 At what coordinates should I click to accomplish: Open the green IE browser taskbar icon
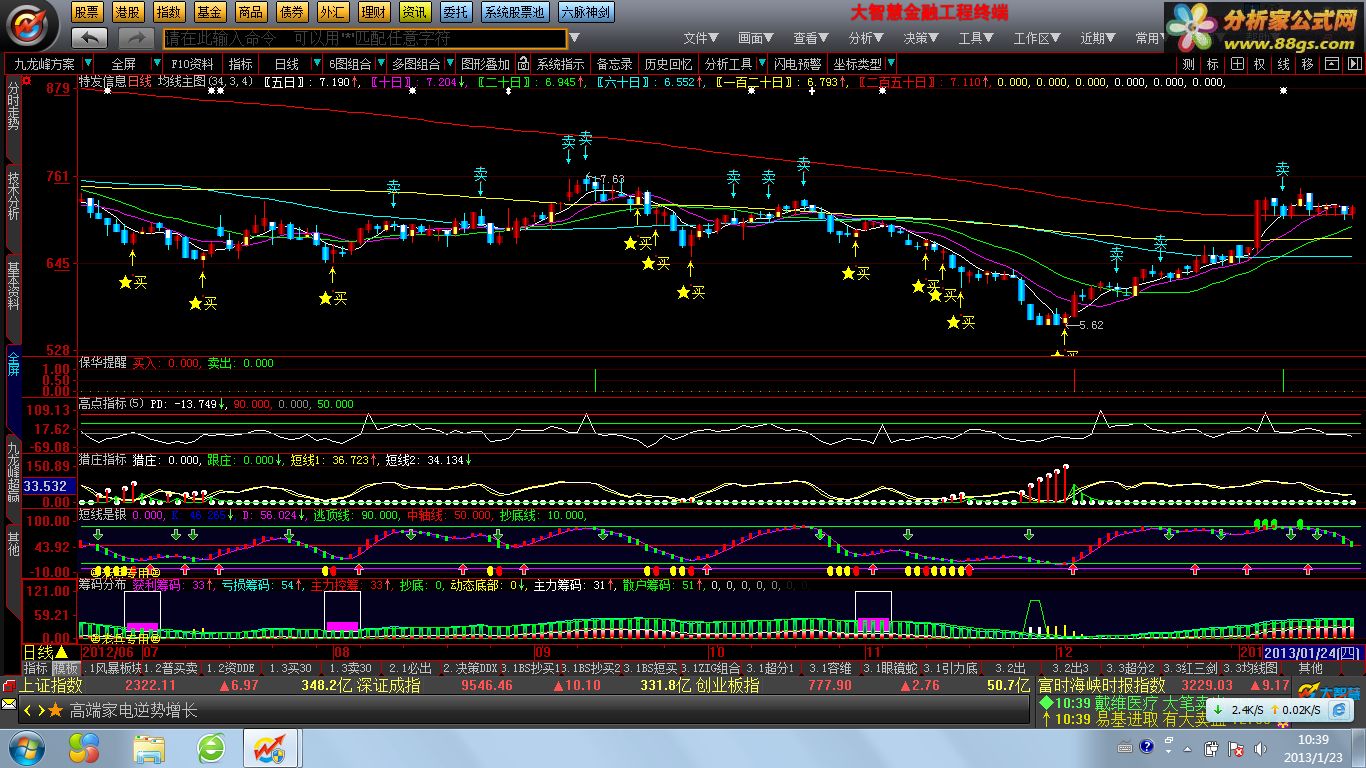(x=212, y=748)
